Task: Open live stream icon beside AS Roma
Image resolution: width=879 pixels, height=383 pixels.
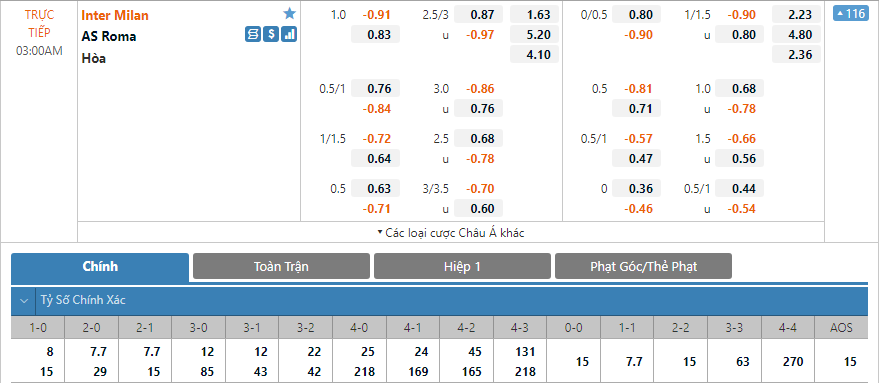Action: 253,35
